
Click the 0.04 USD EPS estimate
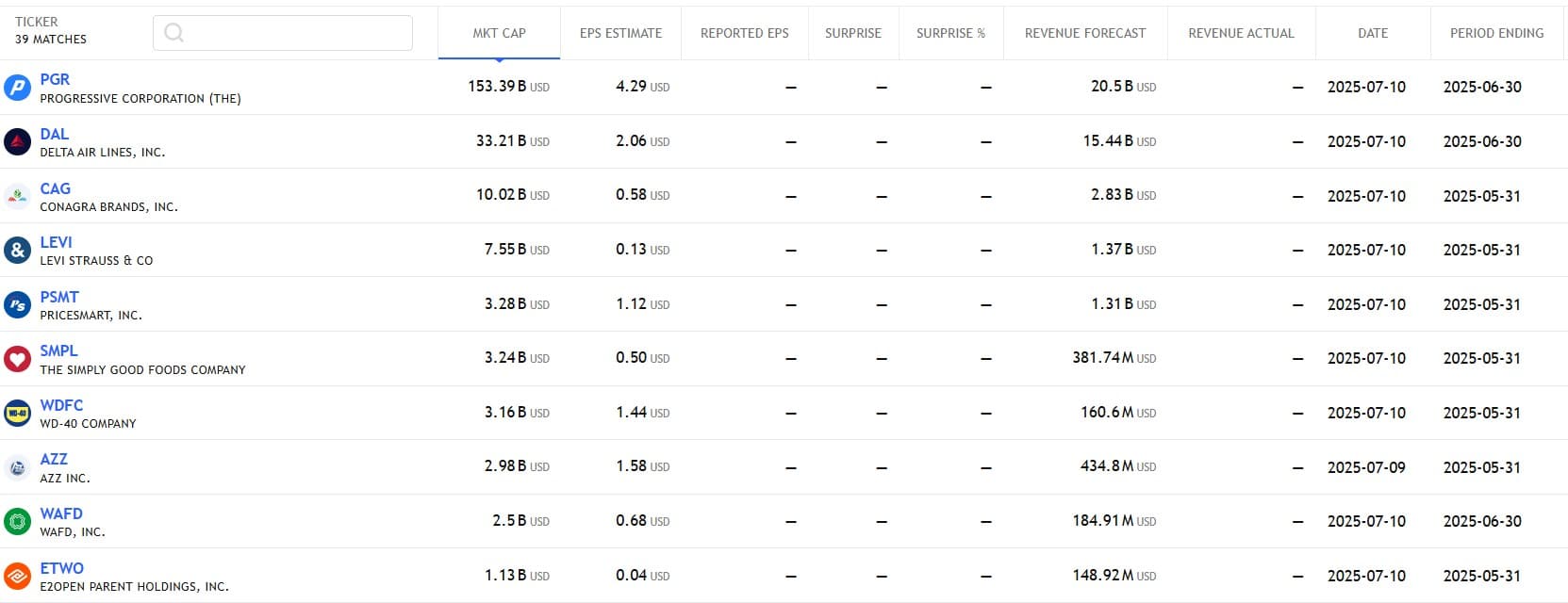[x=642, y=576]
